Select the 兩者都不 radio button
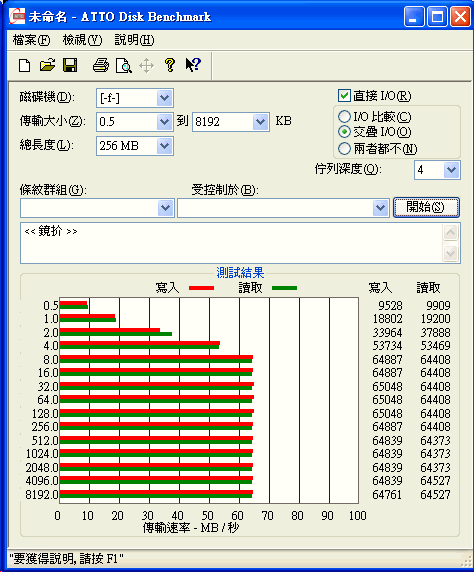This screenshot has height=572, width=474. click(x=344, y=148)
